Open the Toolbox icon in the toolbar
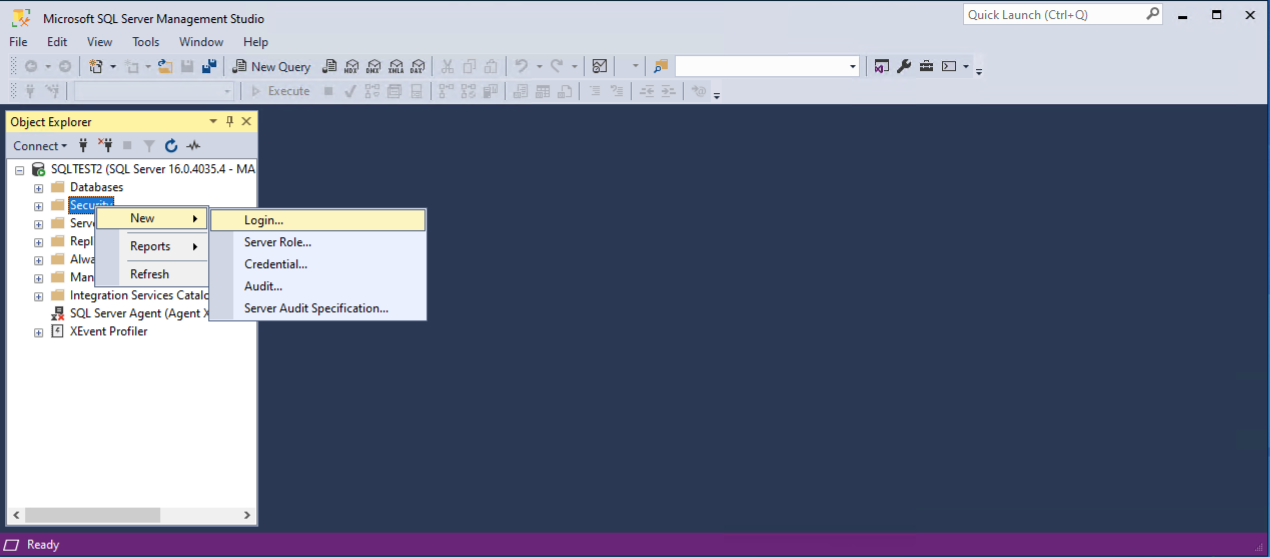The height and width of the screenshot is (557, 1270). click(926, 66)
